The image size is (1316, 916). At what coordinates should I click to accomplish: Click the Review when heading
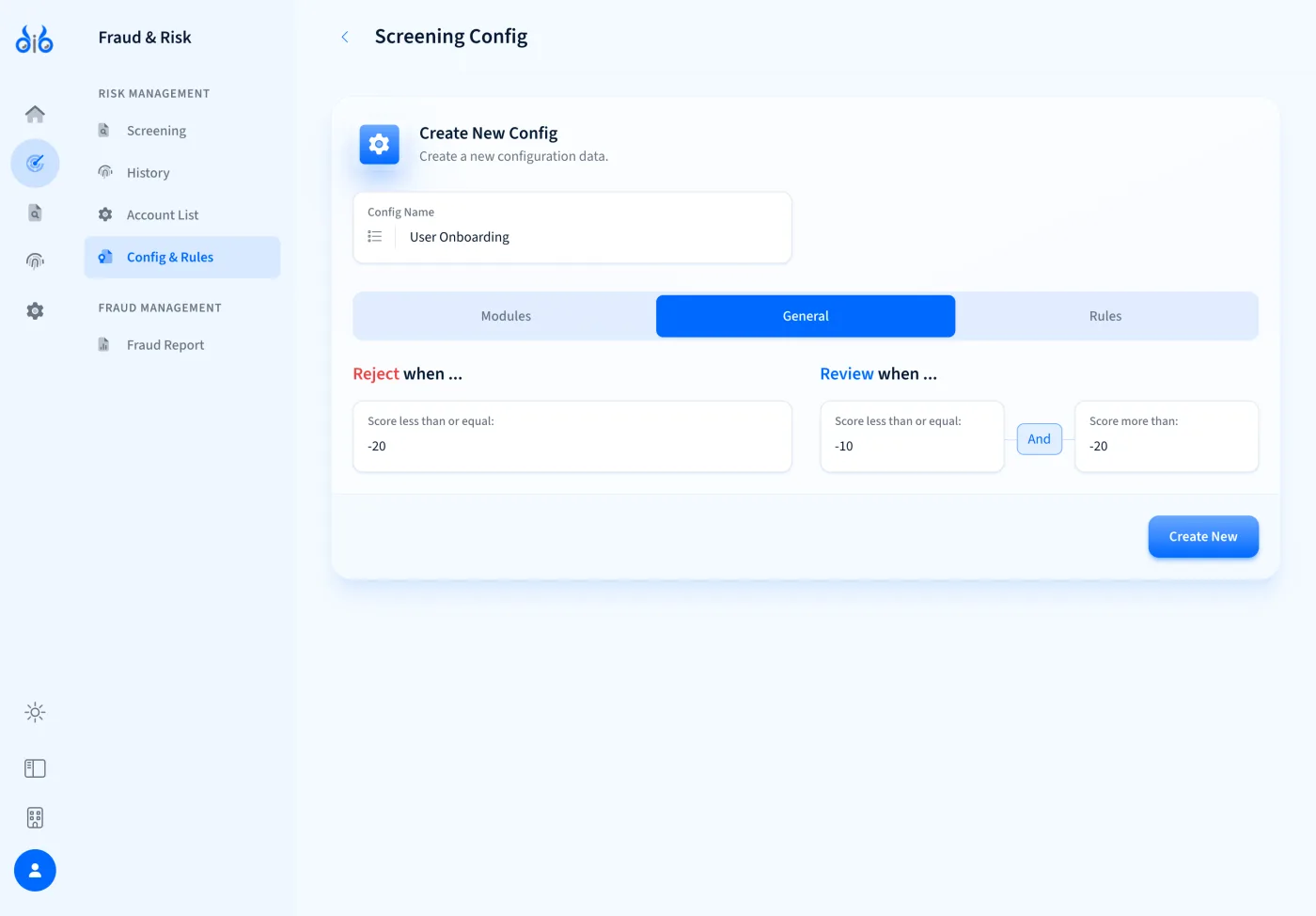879,374
